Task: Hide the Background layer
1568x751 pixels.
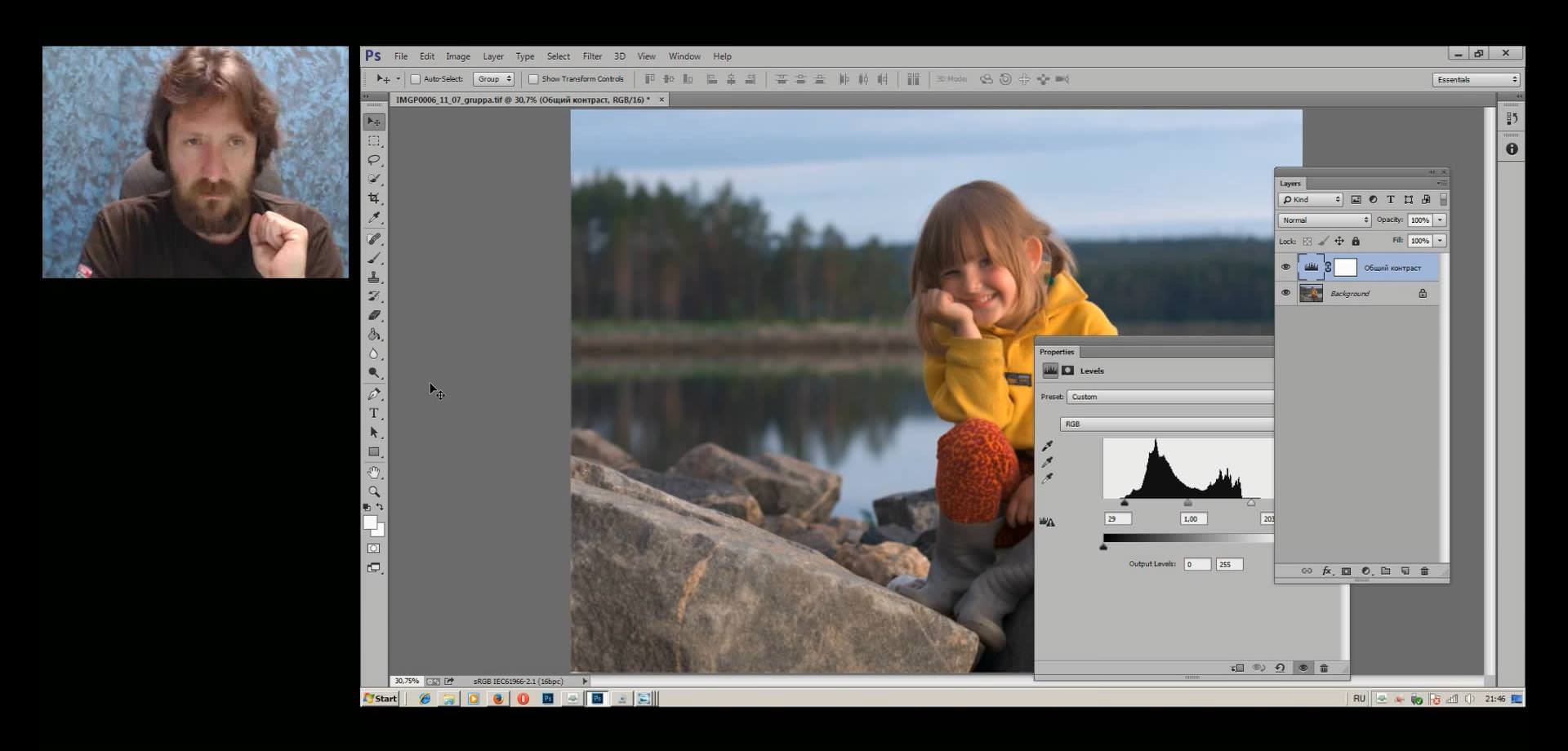Action: [x=1285, y=293]
